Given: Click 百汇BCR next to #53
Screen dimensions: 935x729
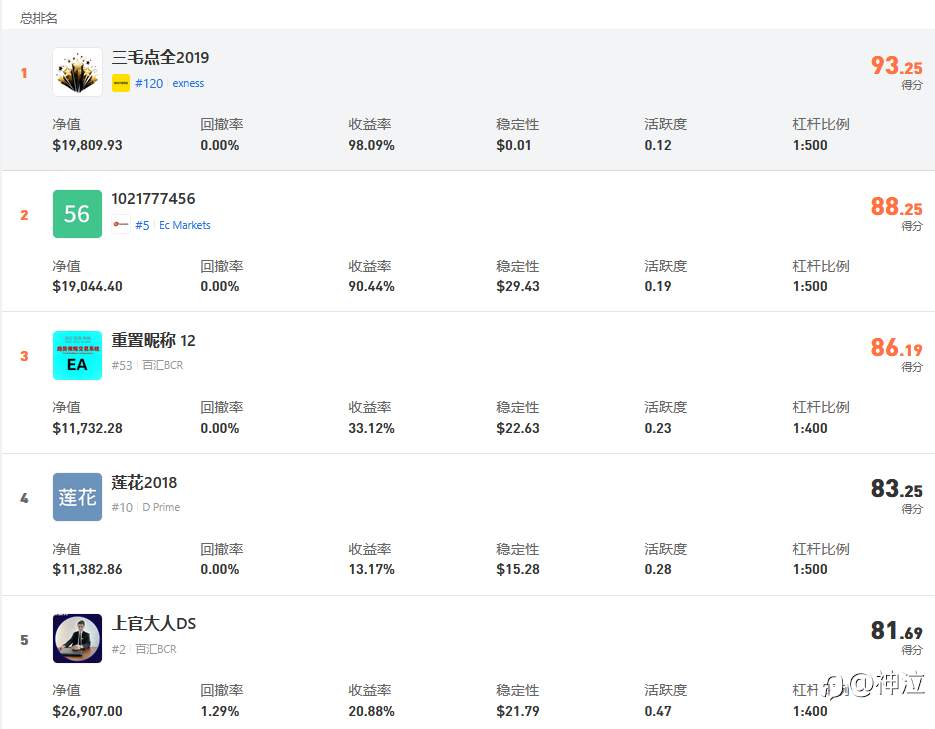Looking at the screenshot, I should click(163, 365).
